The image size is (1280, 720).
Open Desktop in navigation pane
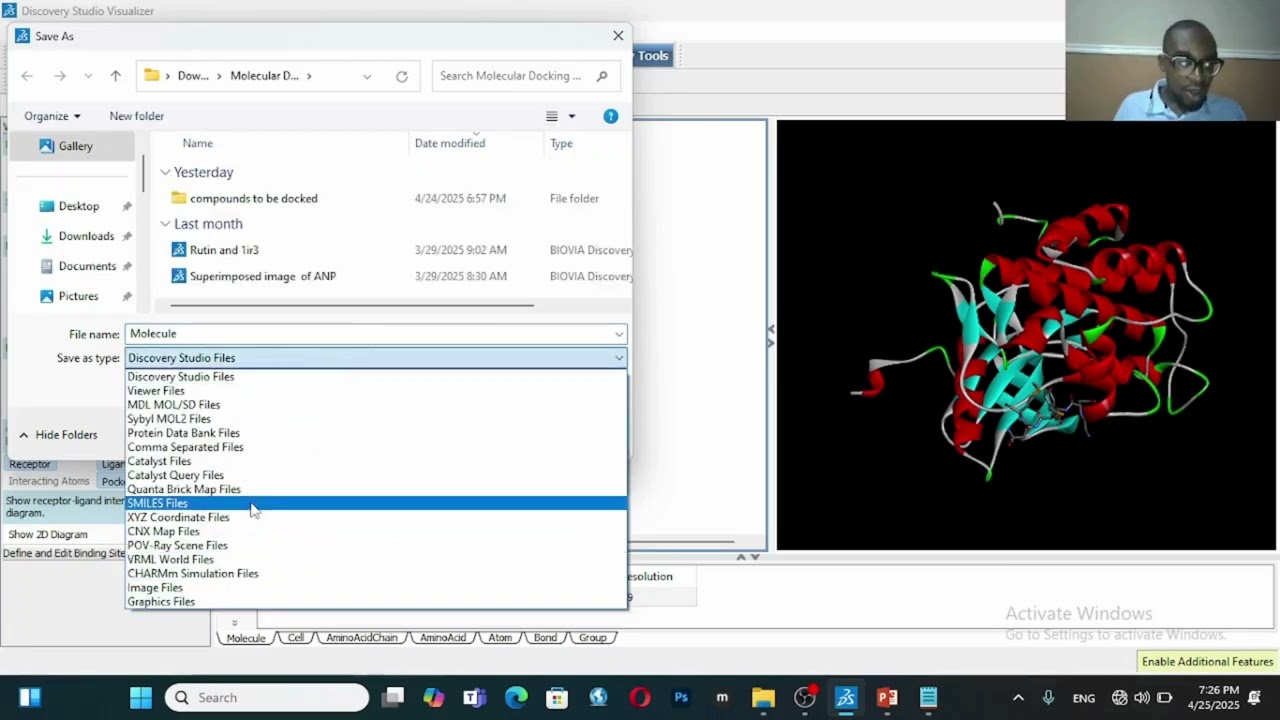tap(78, 206)
